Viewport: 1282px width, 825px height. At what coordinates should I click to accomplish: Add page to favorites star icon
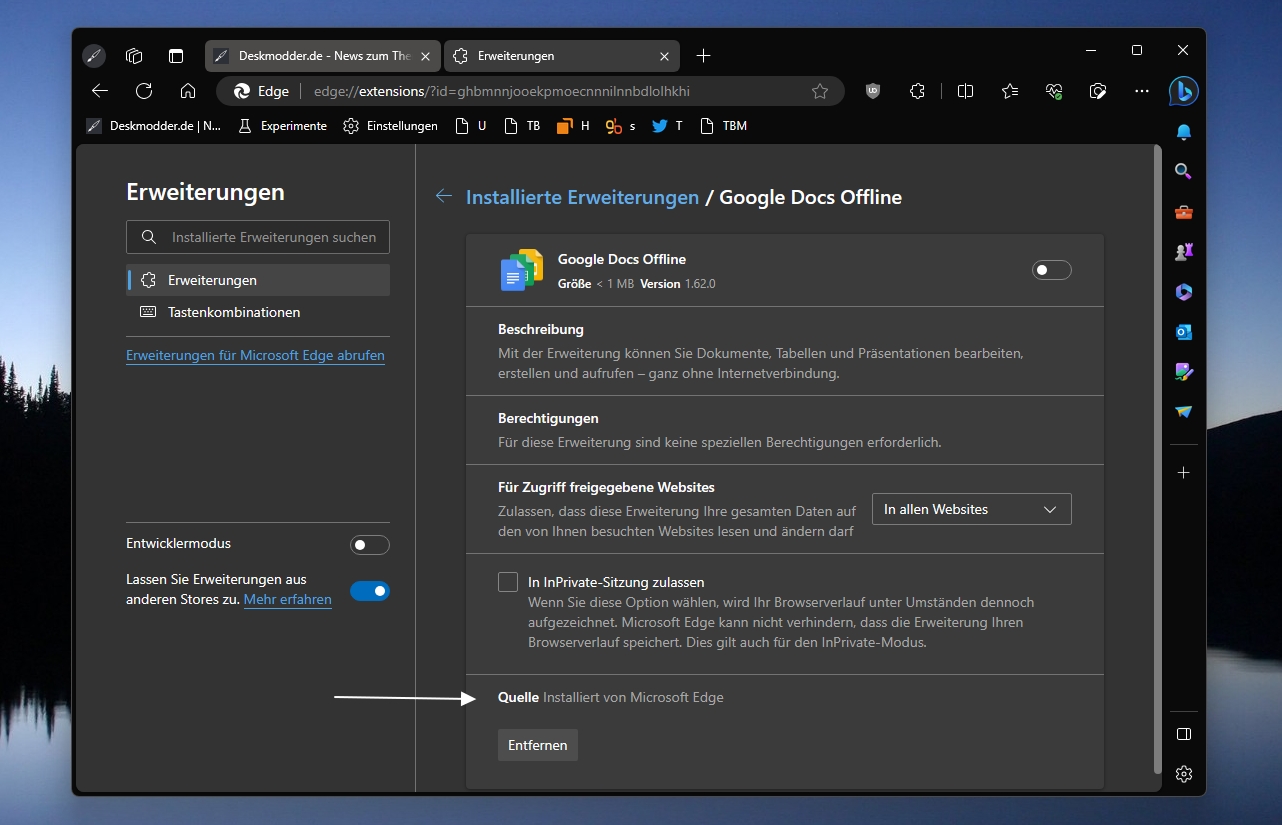pos(820,91)
